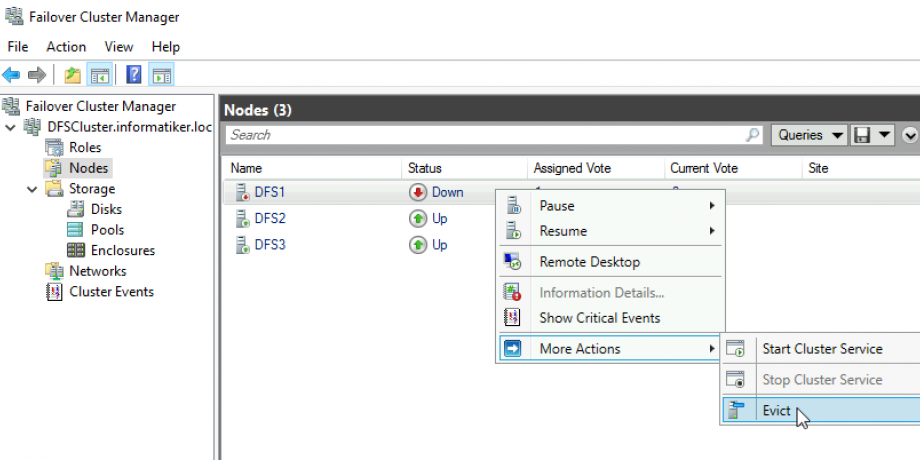Screen dimensions: 920x460
Task: Click the Up one level folder icon
Action: click(x=72, y=75)
